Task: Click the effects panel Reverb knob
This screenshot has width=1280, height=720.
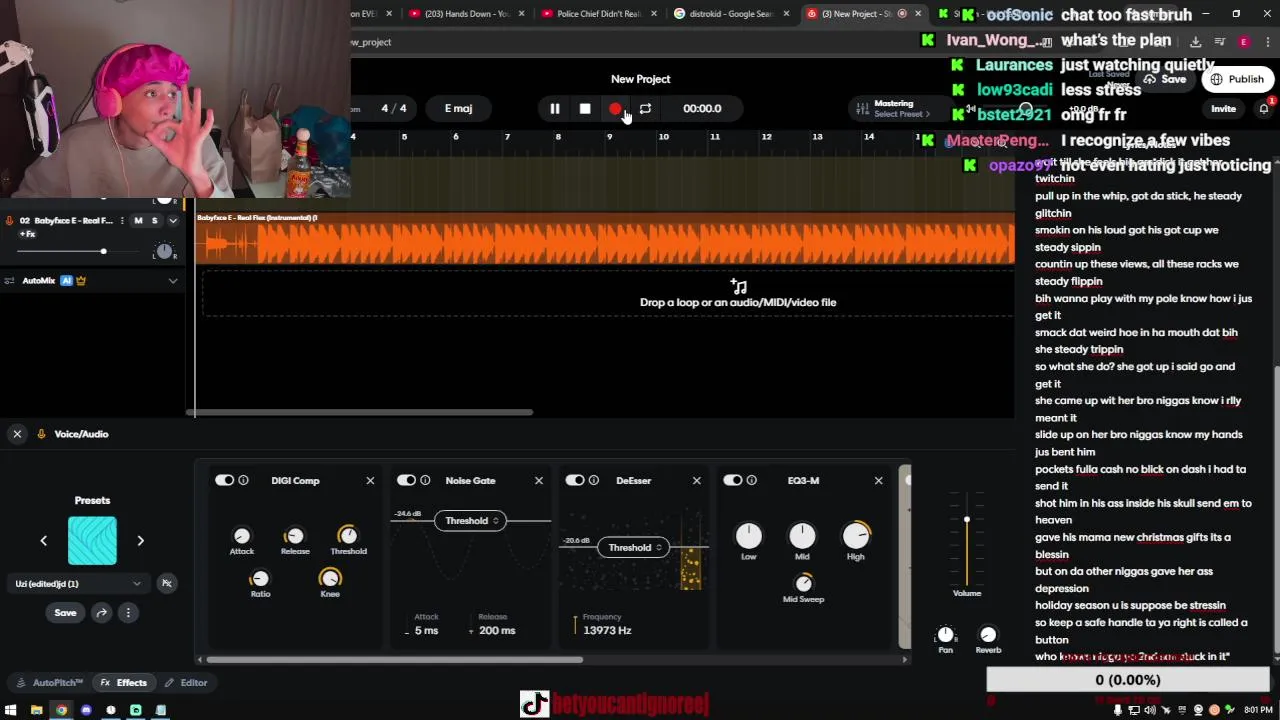Action: (988, 635)
